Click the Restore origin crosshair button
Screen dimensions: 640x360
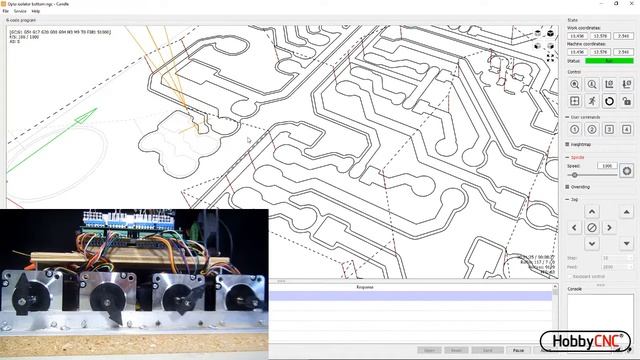pos(575,101)
